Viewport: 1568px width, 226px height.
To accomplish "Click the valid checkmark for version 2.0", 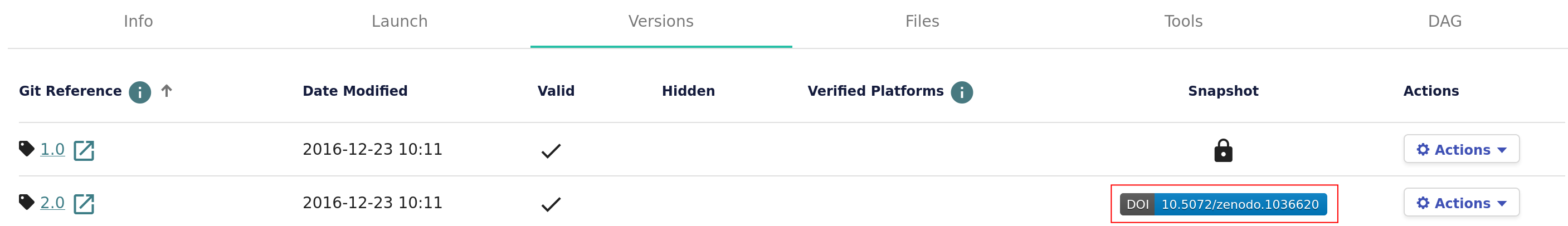I will point(551,204).
